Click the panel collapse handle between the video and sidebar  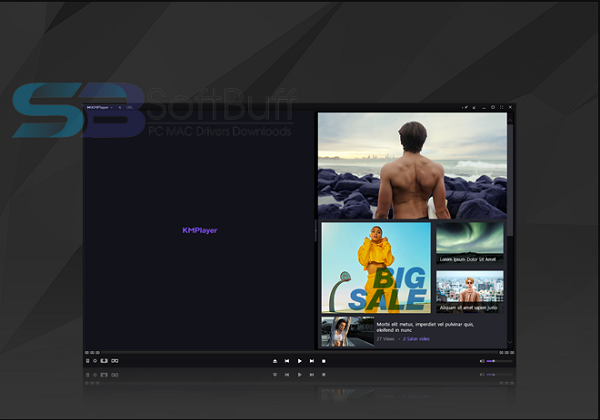(316, 231)
